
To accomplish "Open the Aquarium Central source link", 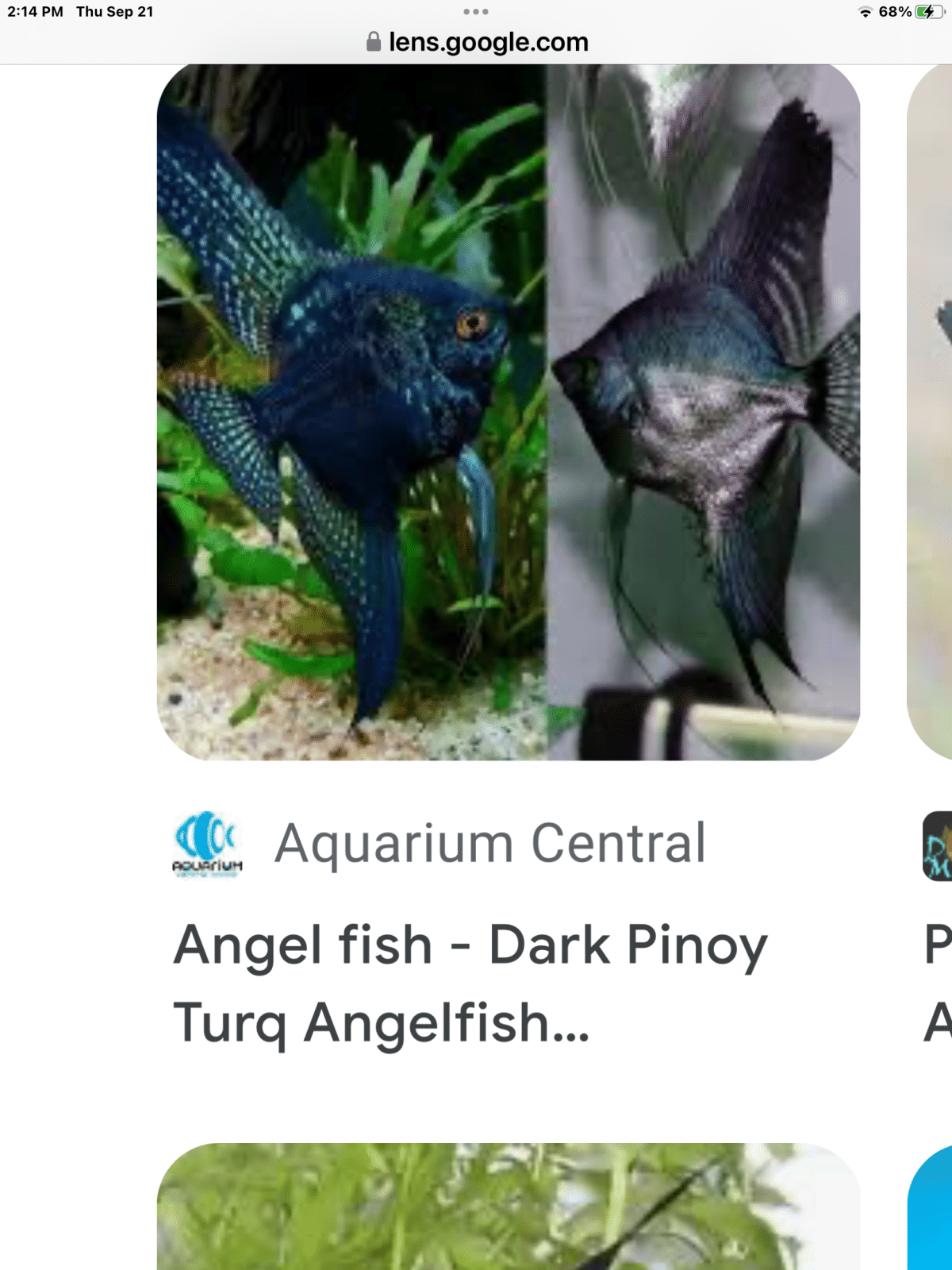I will 490,843.
